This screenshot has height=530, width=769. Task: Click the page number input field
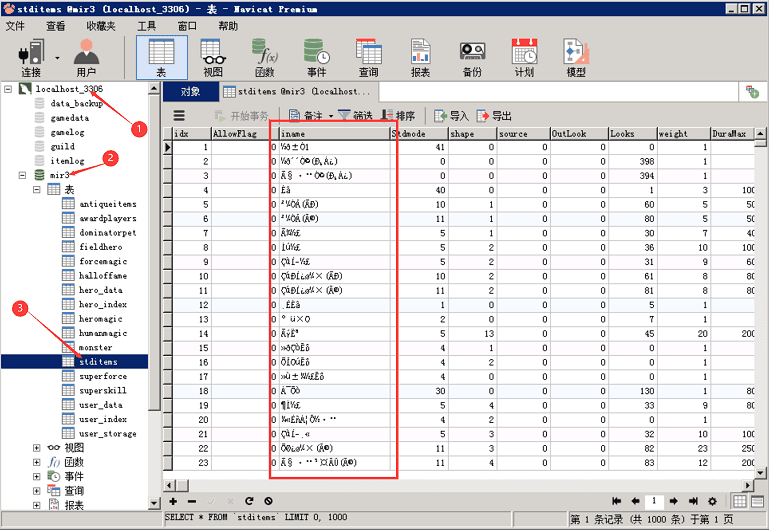(x=655, y=501)
